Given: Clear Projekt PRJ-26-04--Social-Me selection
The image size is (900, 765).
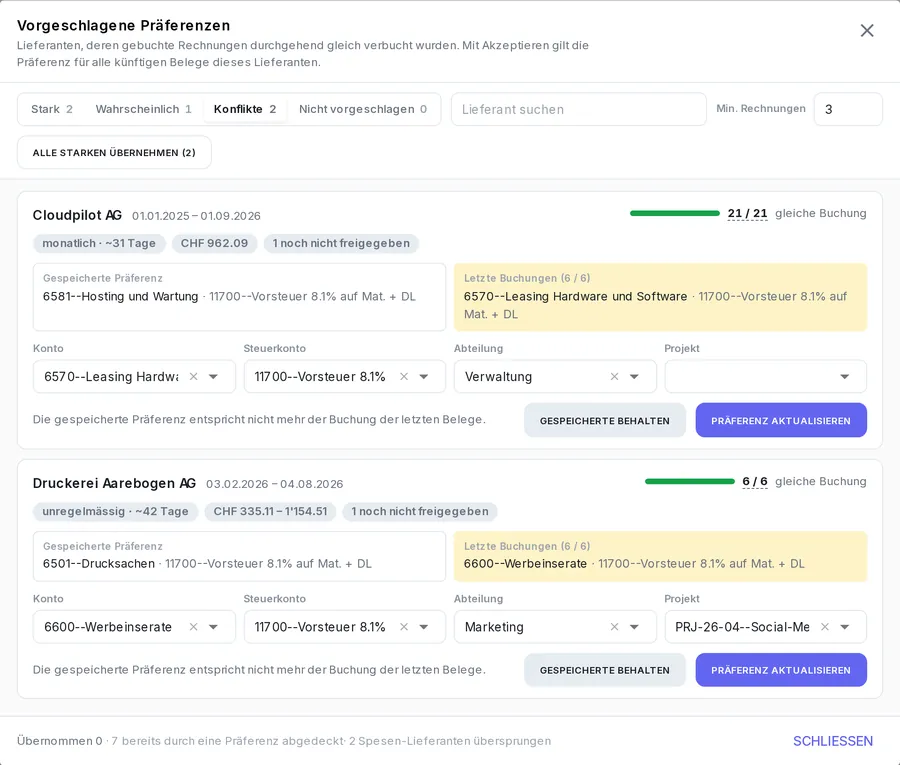Looking at the screenshot, I should [825, 627].
